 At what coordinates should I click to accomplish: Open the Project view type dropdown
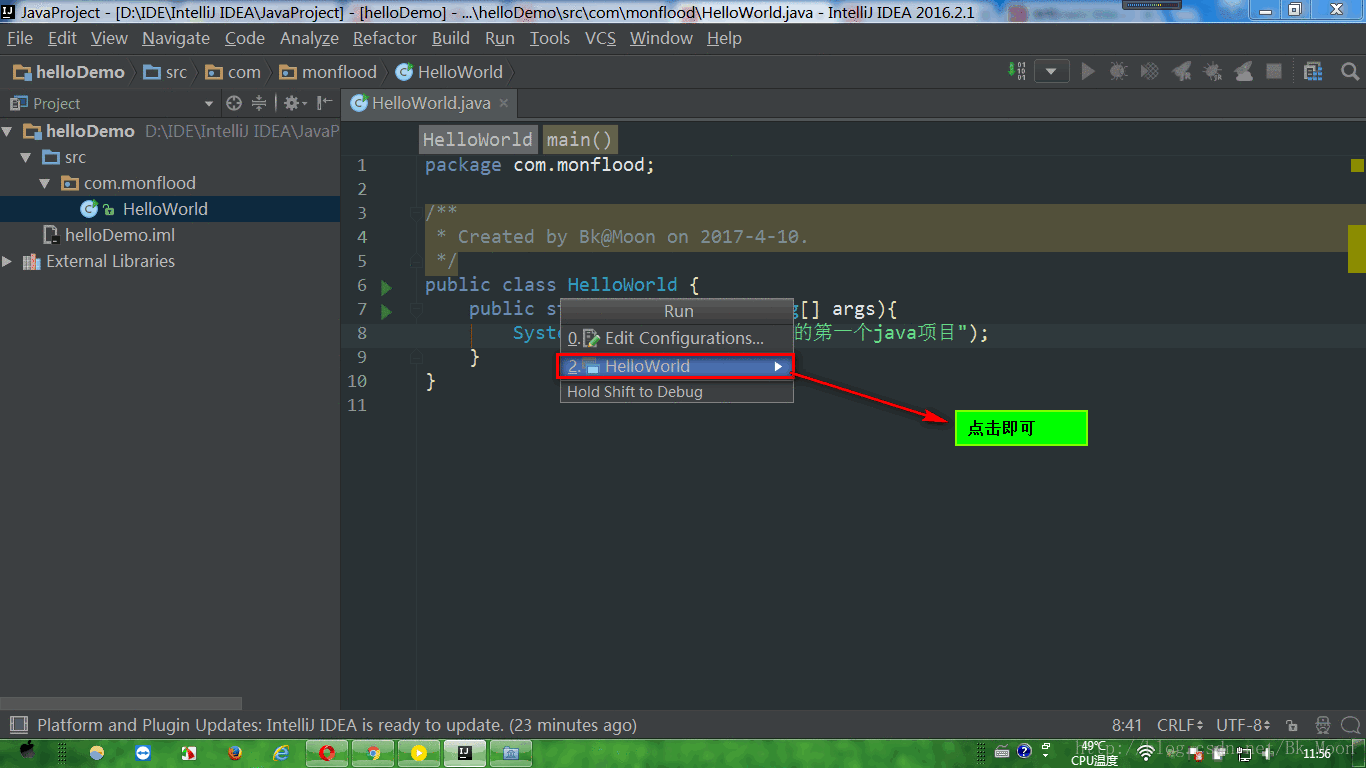click(x=209, y=103)
